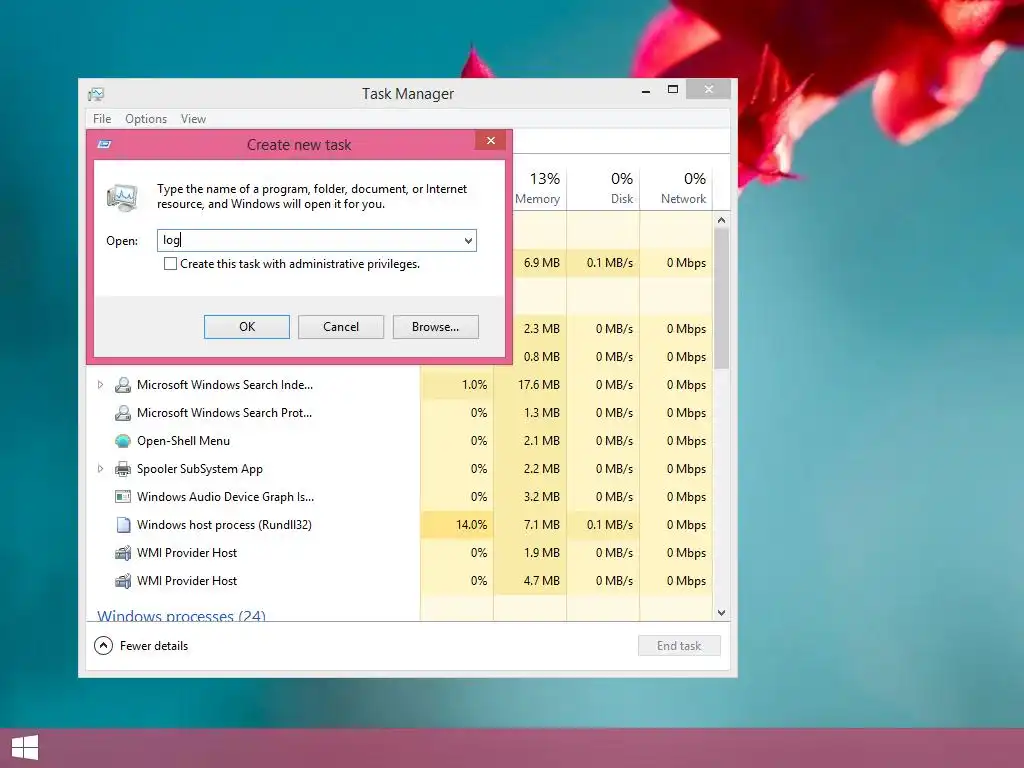Click the 14.0% CPU value

(472, 525)
